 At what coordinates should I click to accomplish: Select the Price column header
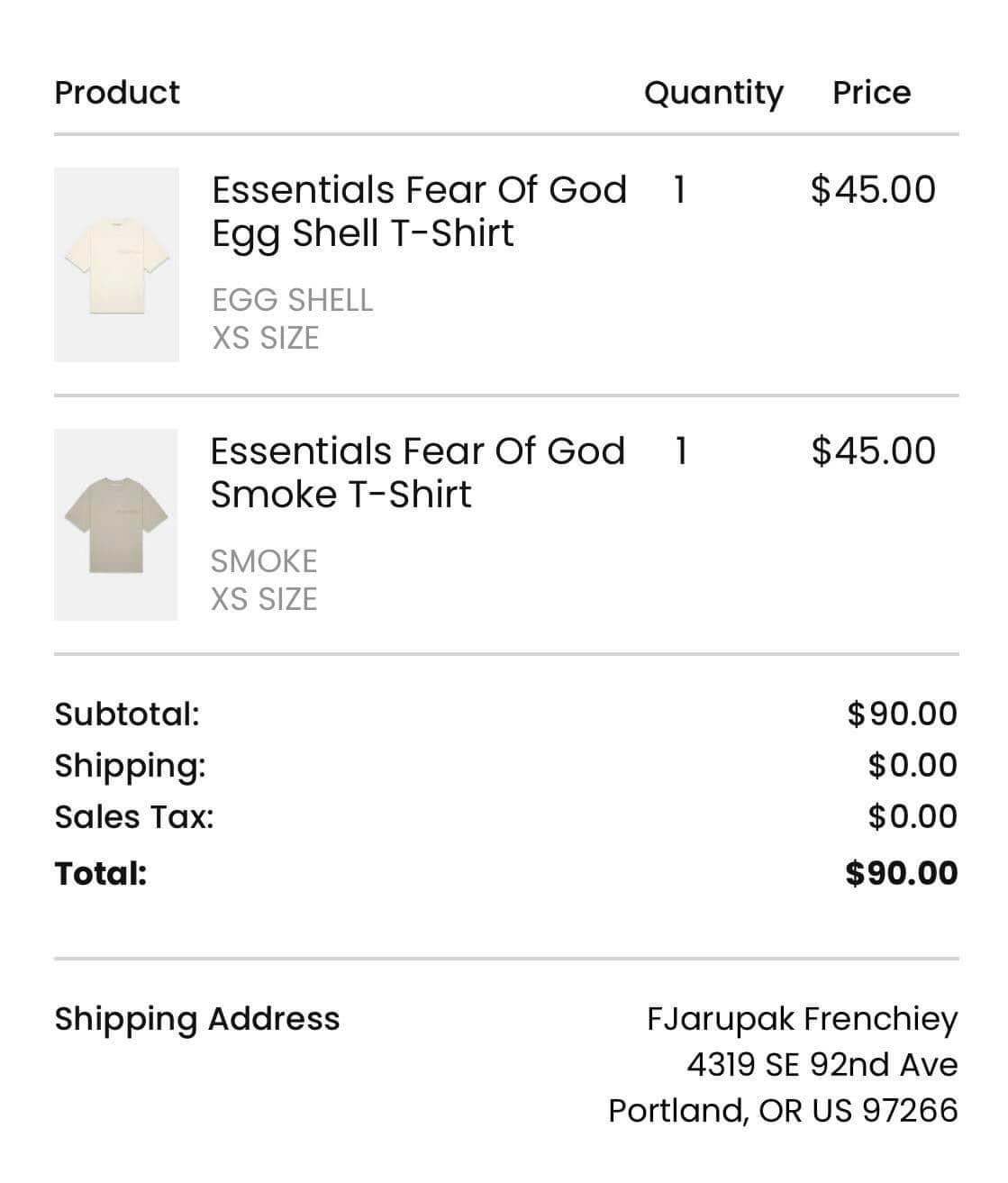[x=871, y=93]
